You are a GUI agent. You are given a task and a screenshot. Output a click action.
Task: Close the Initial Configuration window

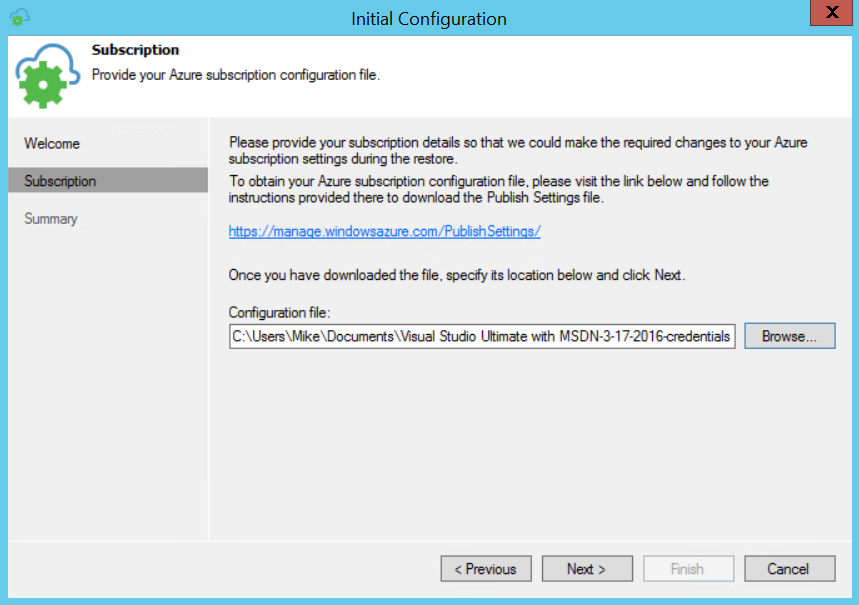[831, 13]
